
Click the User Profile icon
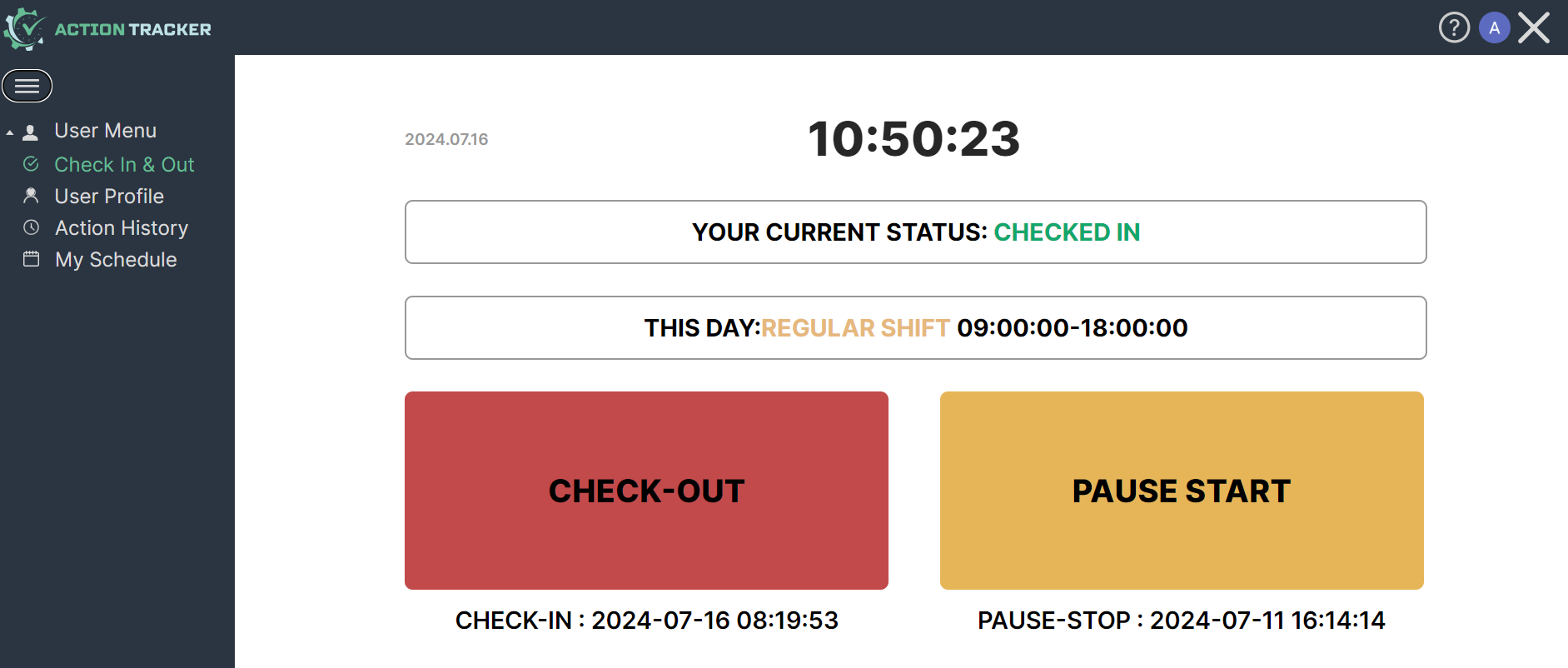click(31, 196)
